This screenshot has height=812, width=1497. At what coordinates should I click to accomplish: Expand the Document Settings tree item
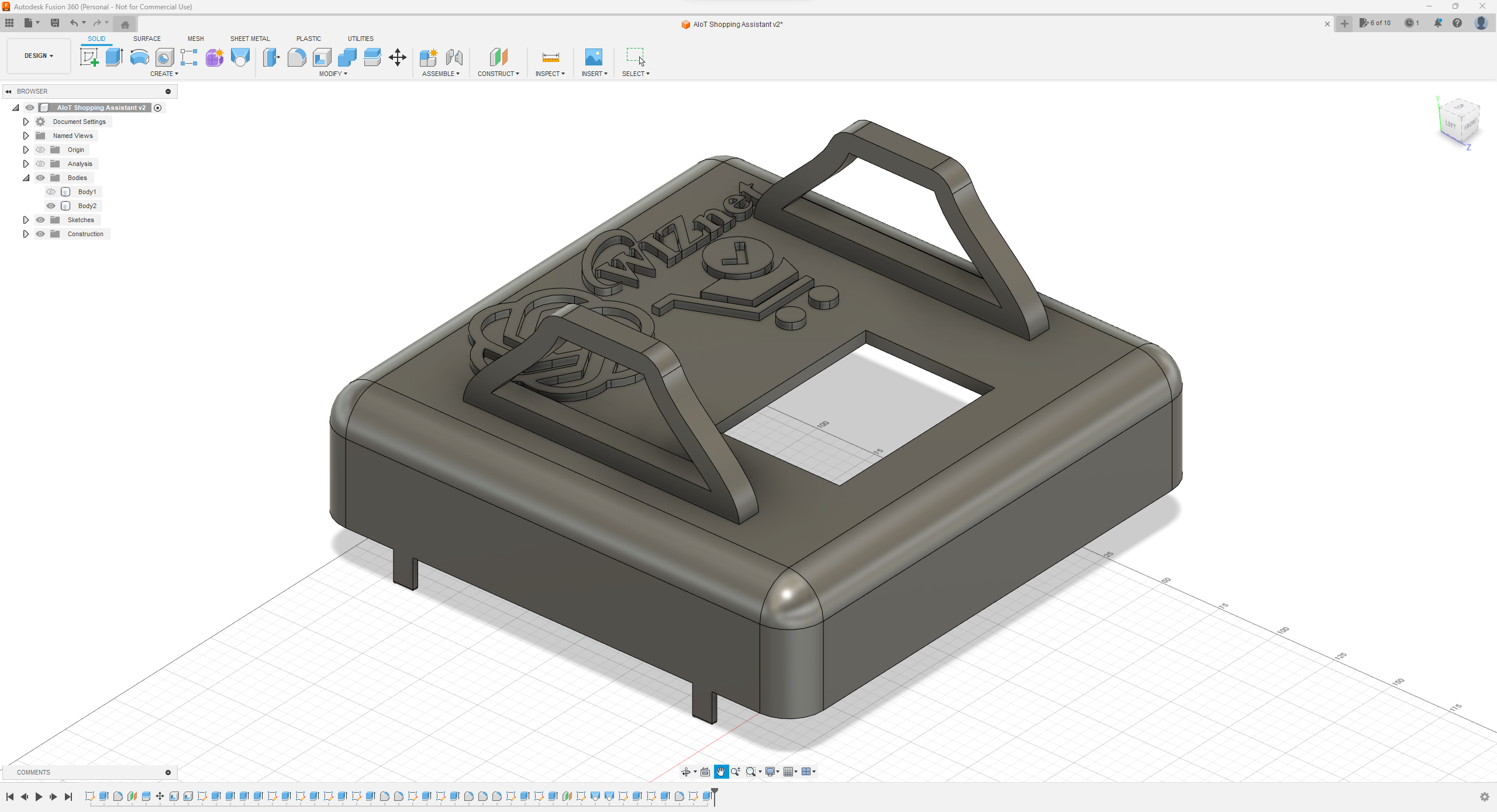[26, 121]
